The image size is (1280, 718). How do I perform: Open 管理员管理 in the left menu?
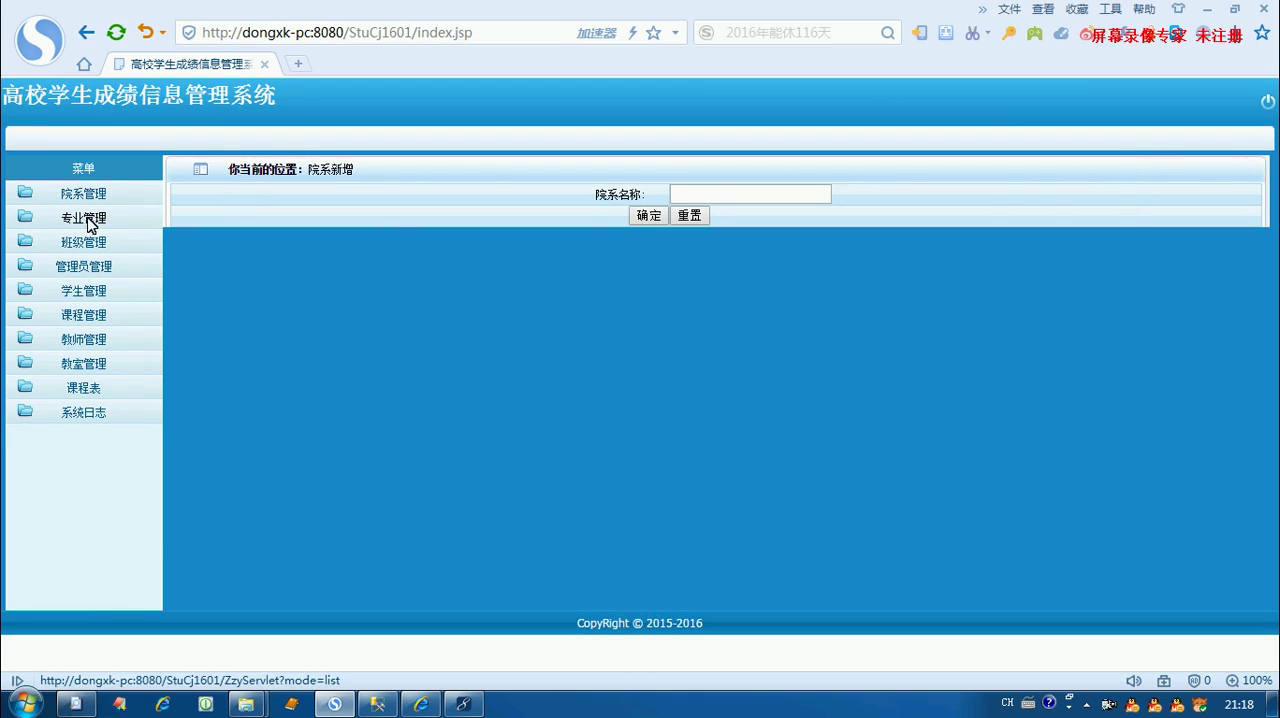(x=83, y=267)
